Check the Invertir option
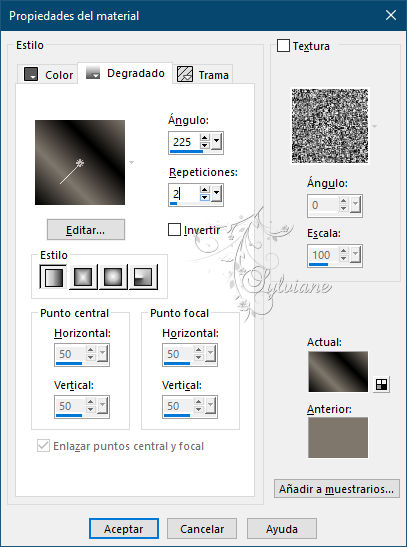Viewport: 407px width, 547px height. click(174, 230)
